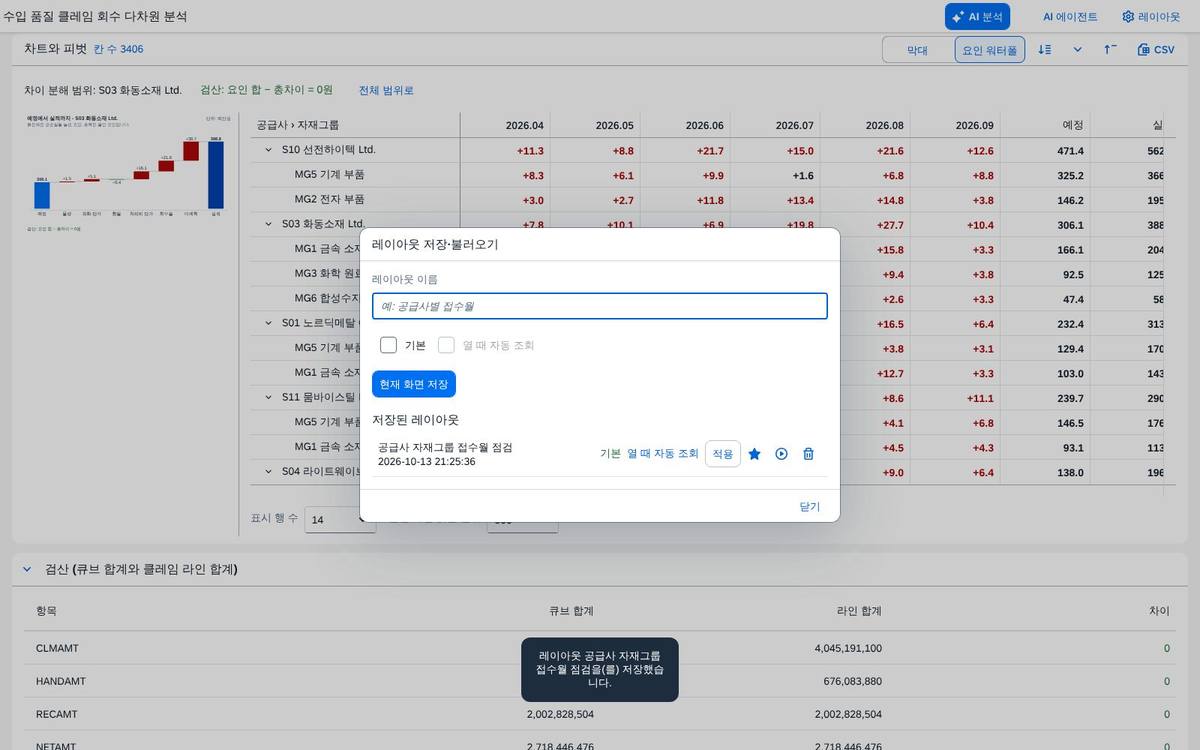Click the 2026.09 column header
This screenshot has height=750, width=1200.
tap(974, 125)
